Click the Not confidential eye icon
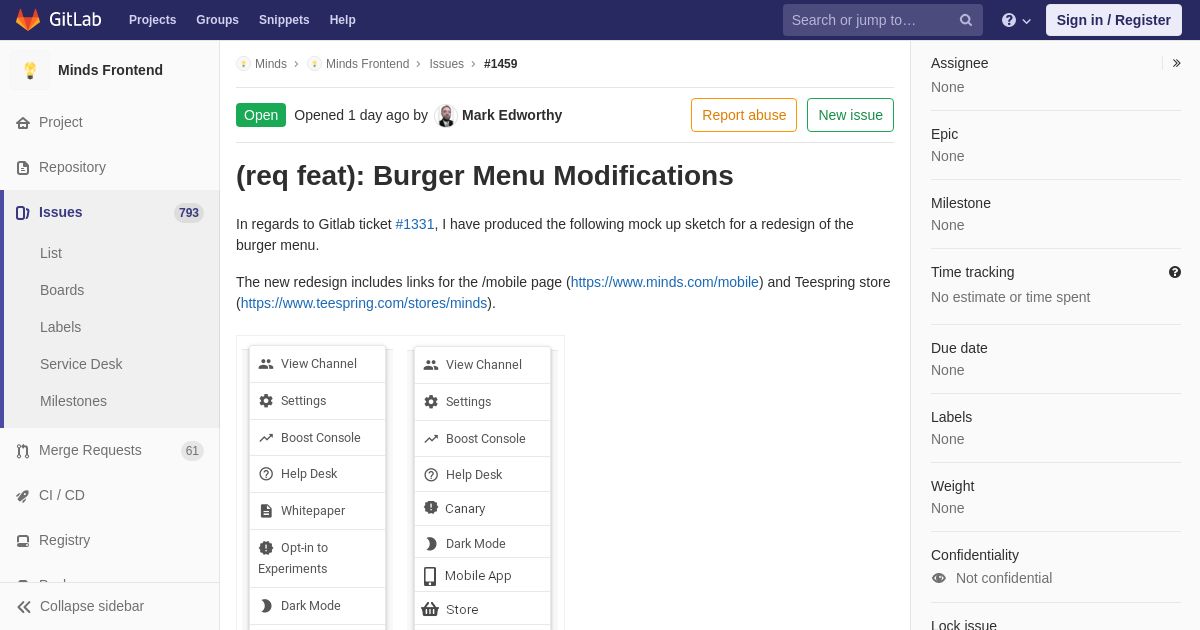1200x630 pixels. point(939,578)
